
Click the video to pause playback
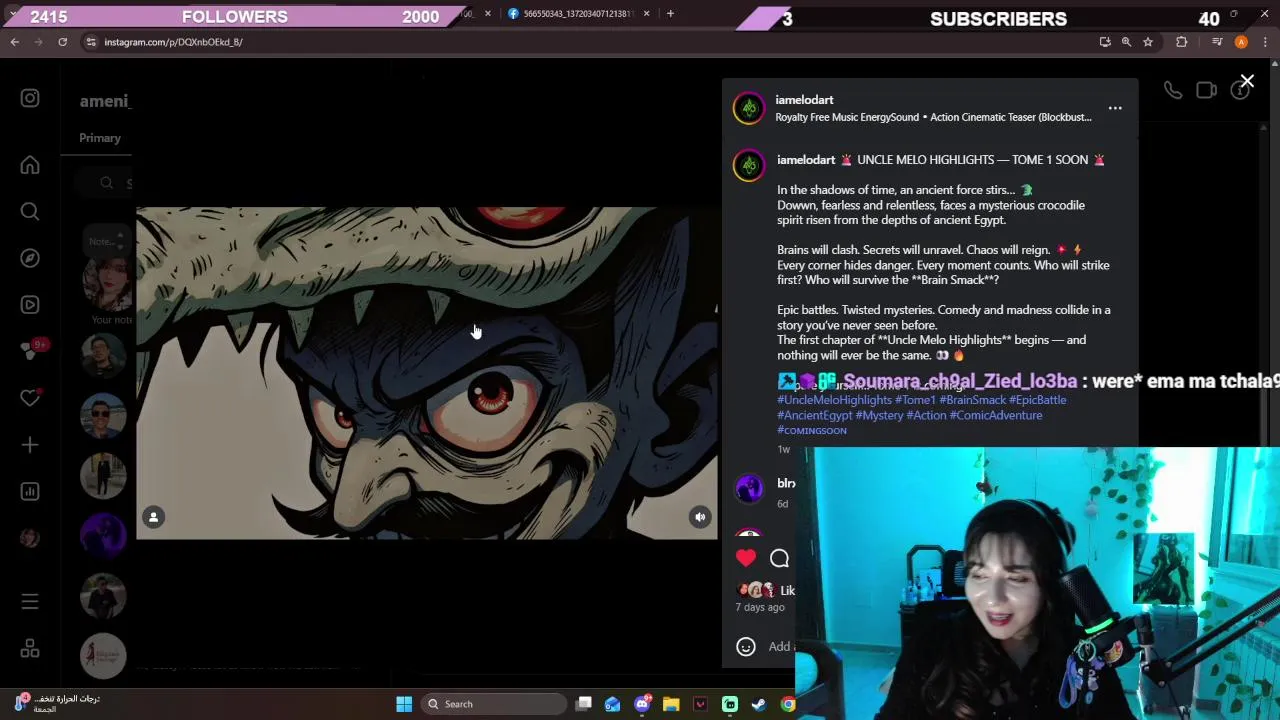coord(427,373)
